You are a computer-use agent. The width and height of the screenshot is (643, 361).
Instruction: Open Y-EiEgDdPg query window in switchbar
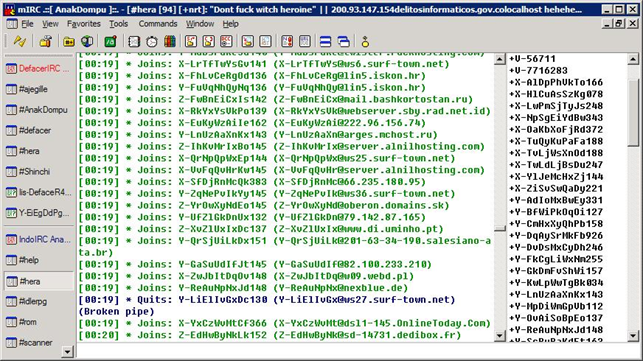click(x=38, y=213)
